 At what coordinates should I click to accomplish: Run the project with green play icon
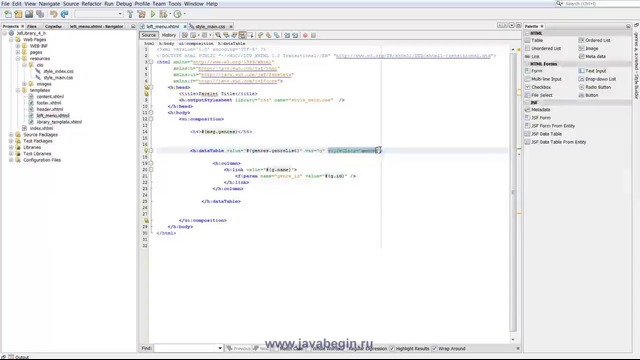point(153,14)
